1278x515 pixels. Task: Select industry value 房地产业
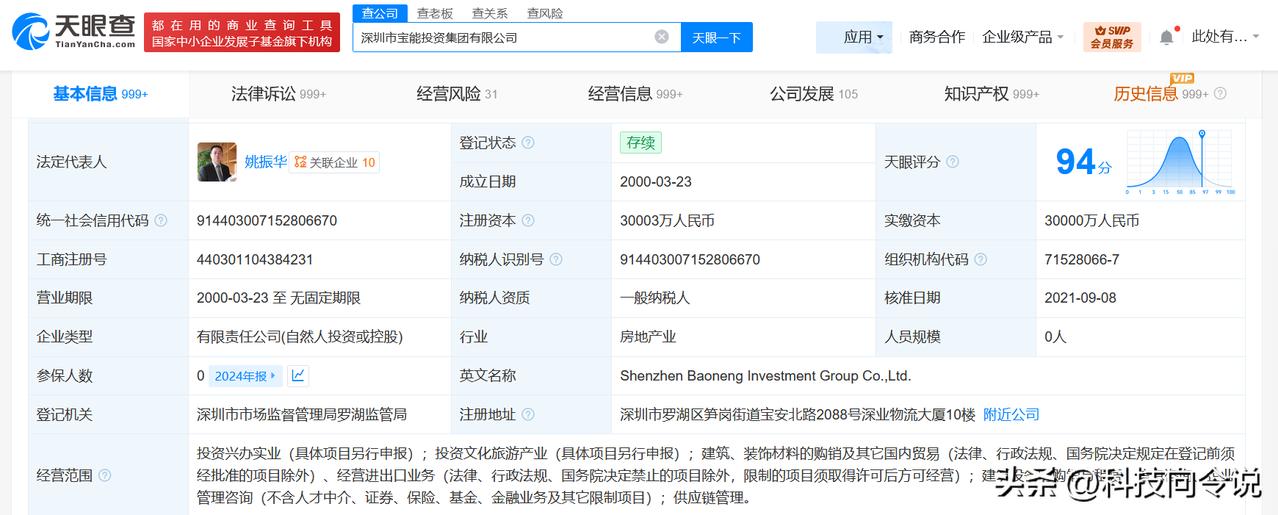point(648,337)
